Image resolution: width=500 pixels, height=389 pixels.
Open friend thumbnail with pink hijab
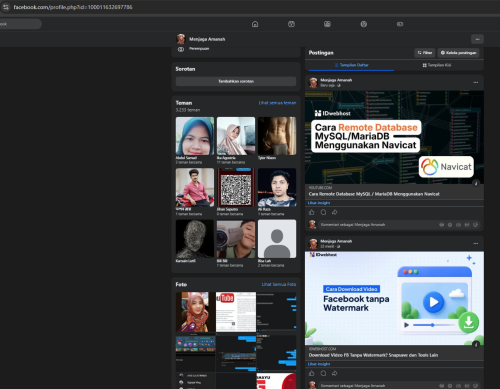point(236,136)
